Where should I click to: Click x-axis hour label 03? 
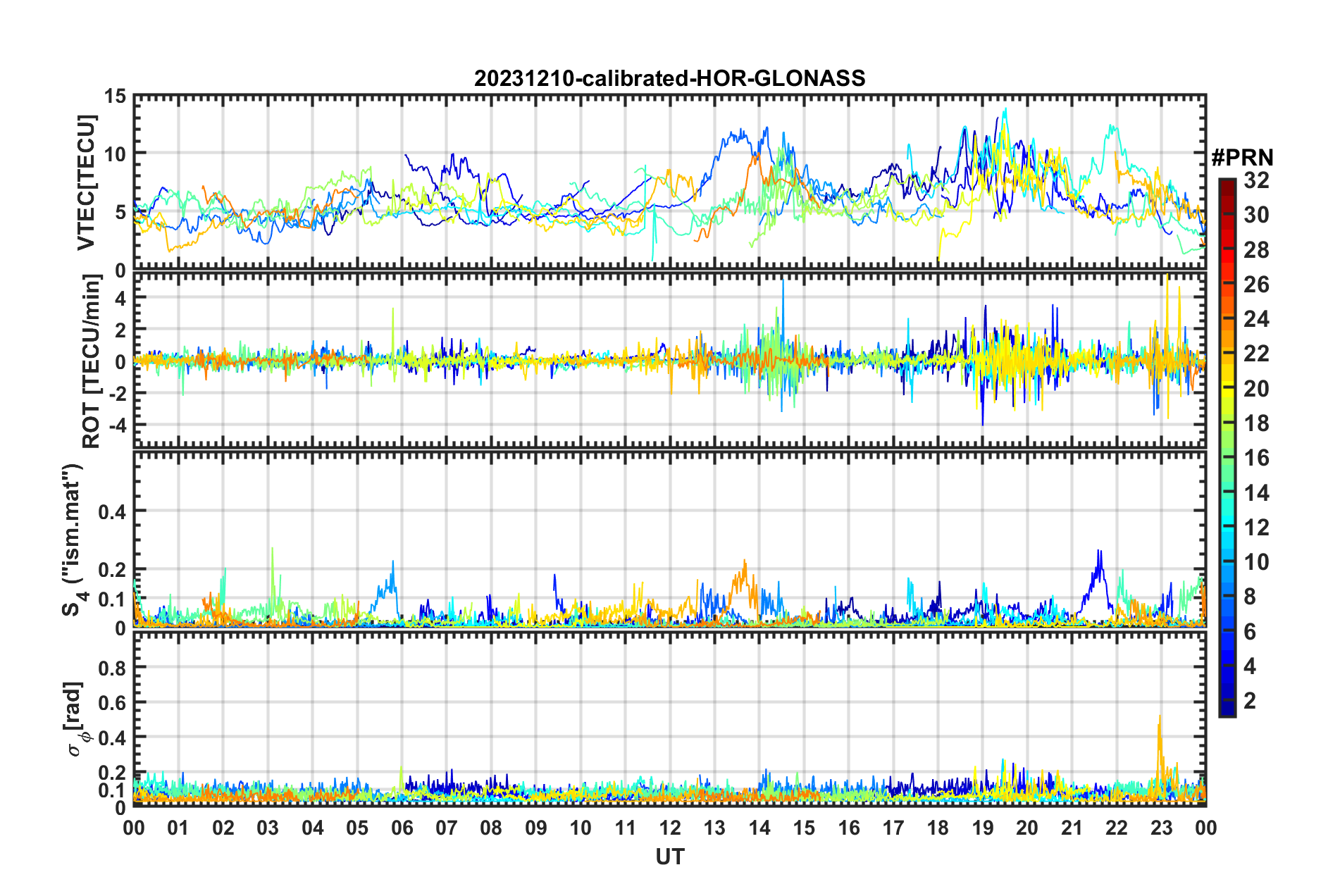(268, 828)
